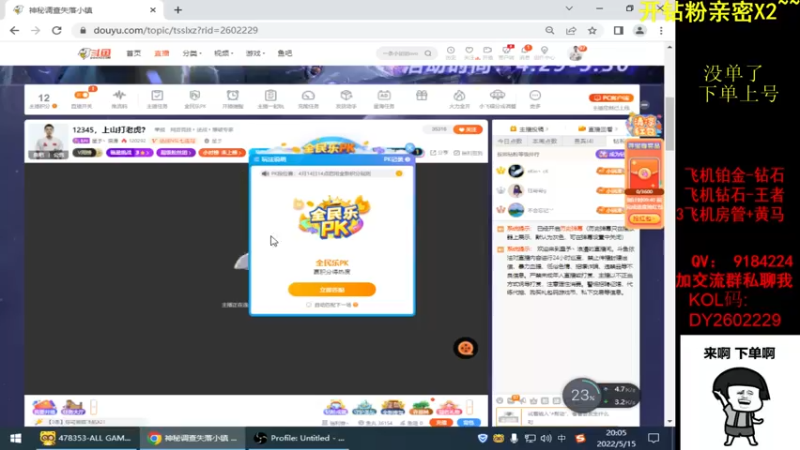The height and width of the screenshot is (450, 800).
Task: Click Chrome zoom magnifier icon in address bar
Action: click(549, 31)
